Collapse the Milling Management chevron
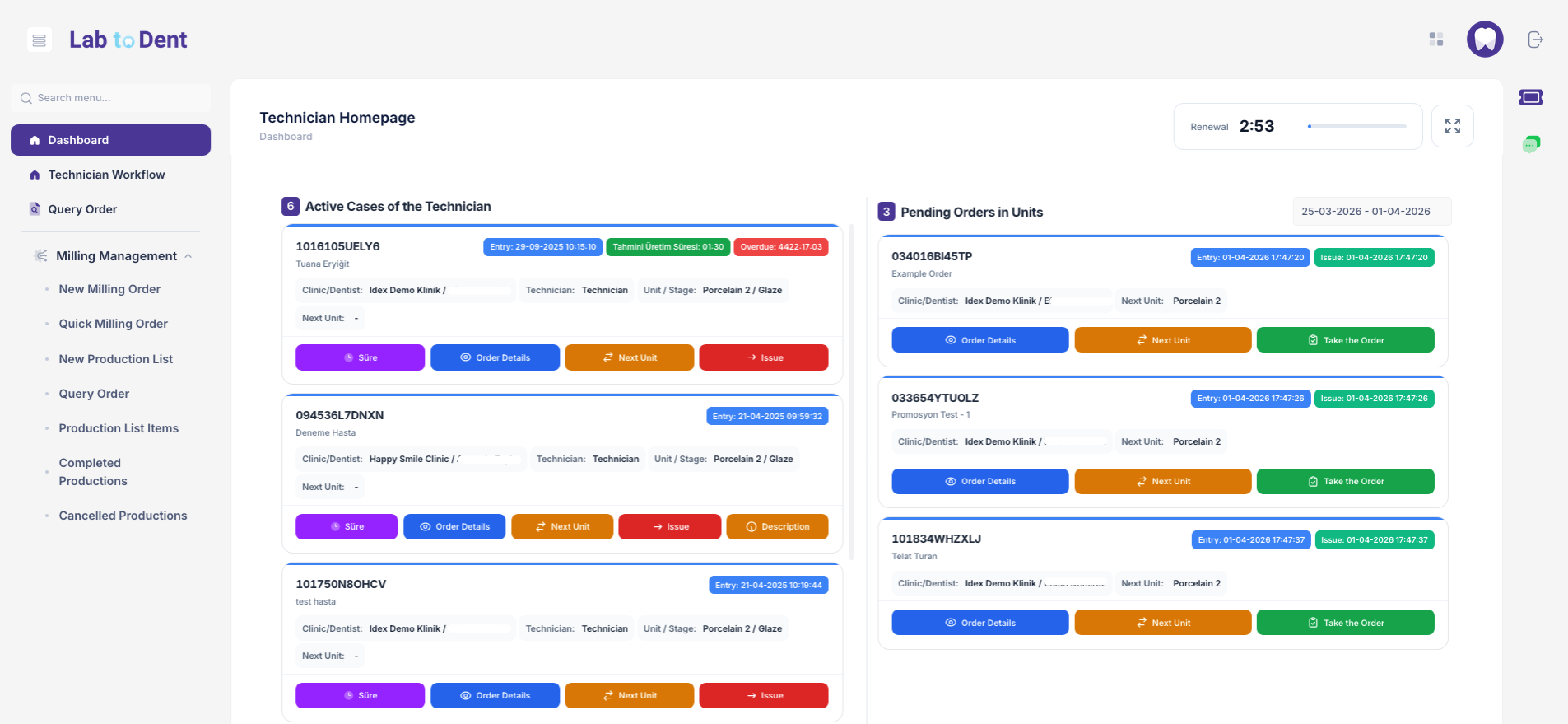Viewport: 1568px width, 724px height. point(188,256)
